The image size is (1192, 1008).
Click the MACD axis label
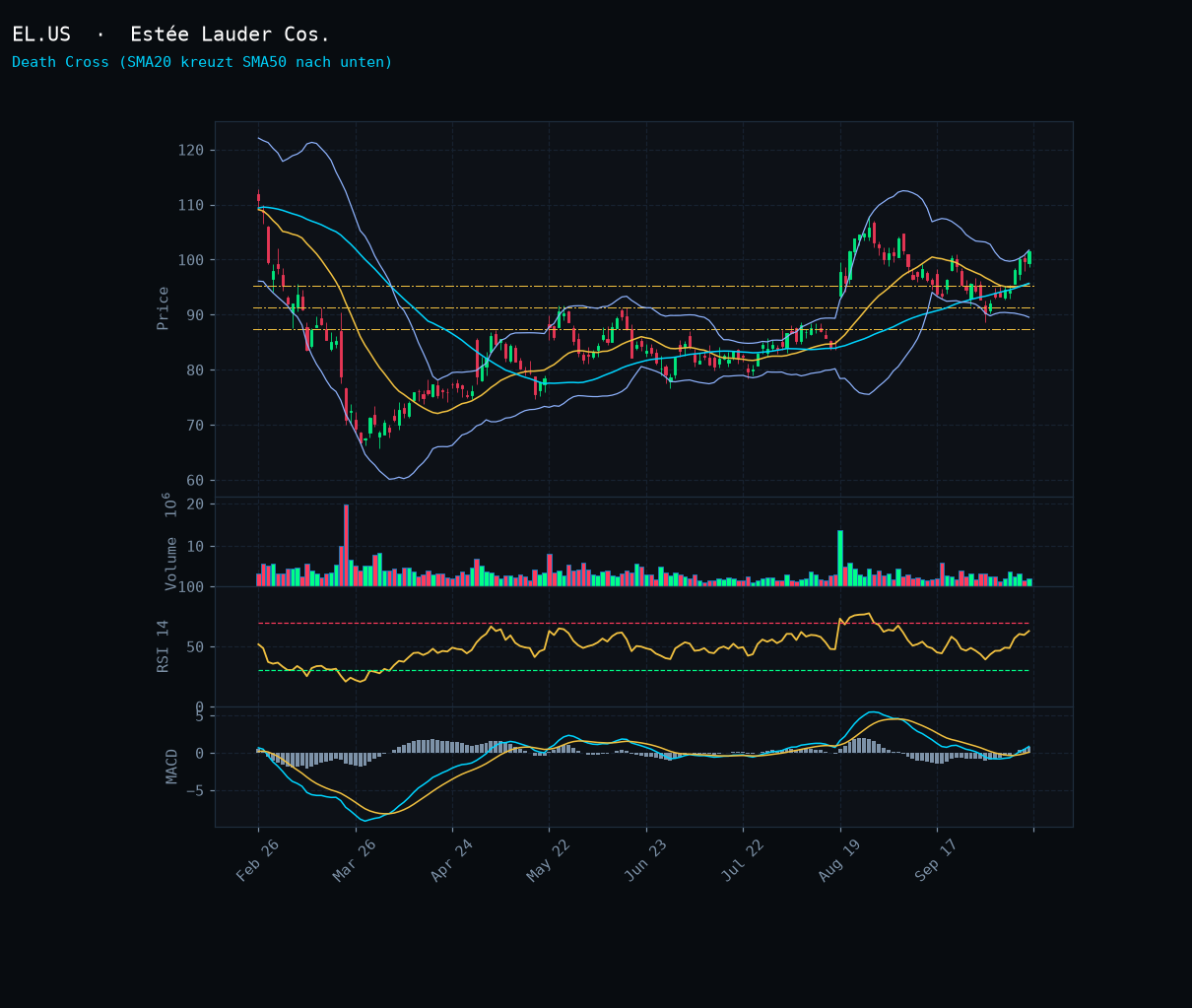171,767
